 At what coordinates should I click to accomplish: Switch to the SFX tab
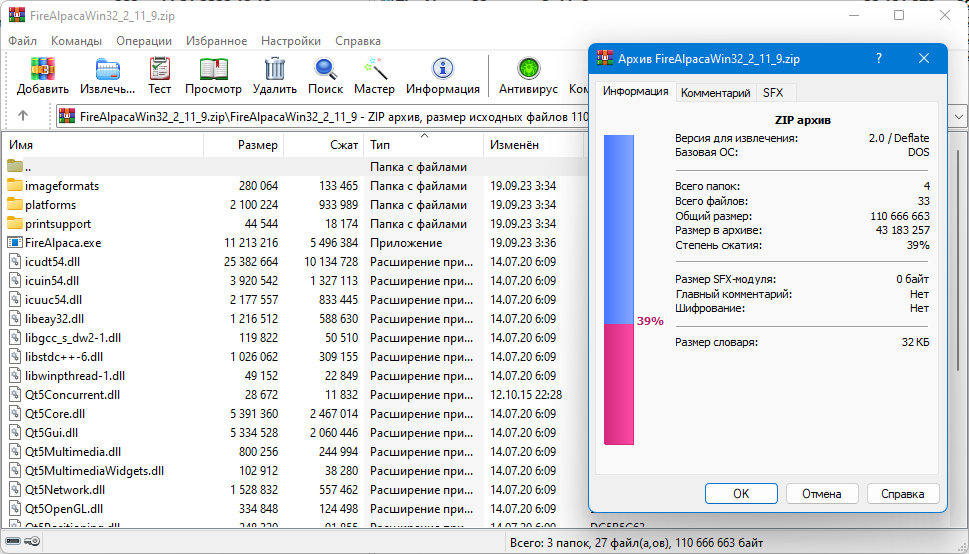click(x=773, y=92)
